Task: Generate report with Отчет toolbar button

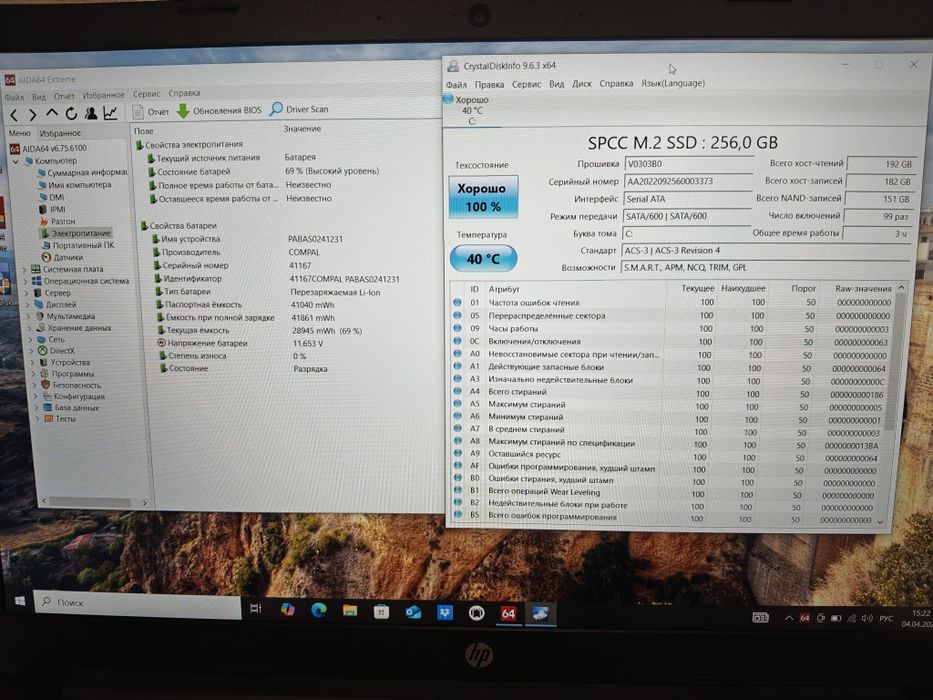Action: (151, 111)
